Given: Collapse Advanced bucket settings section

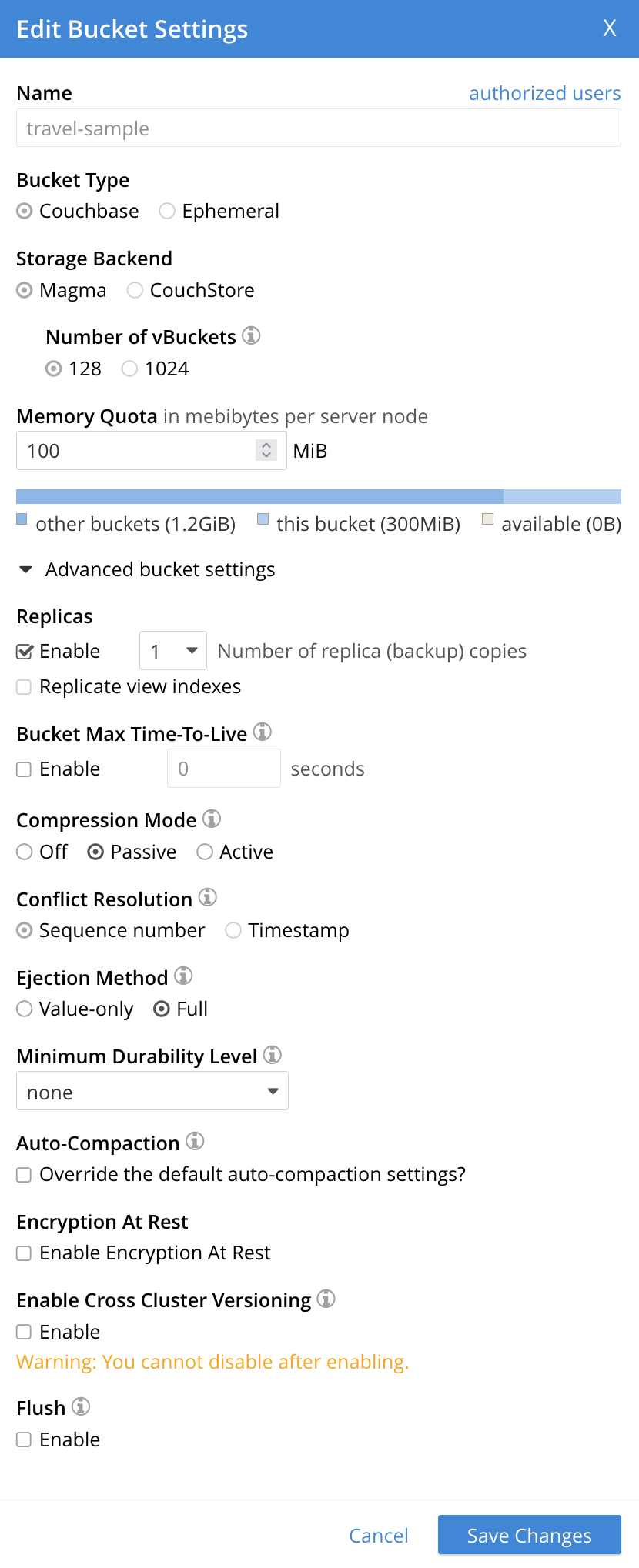Looking at the screenshot, I should click(26, 570).
